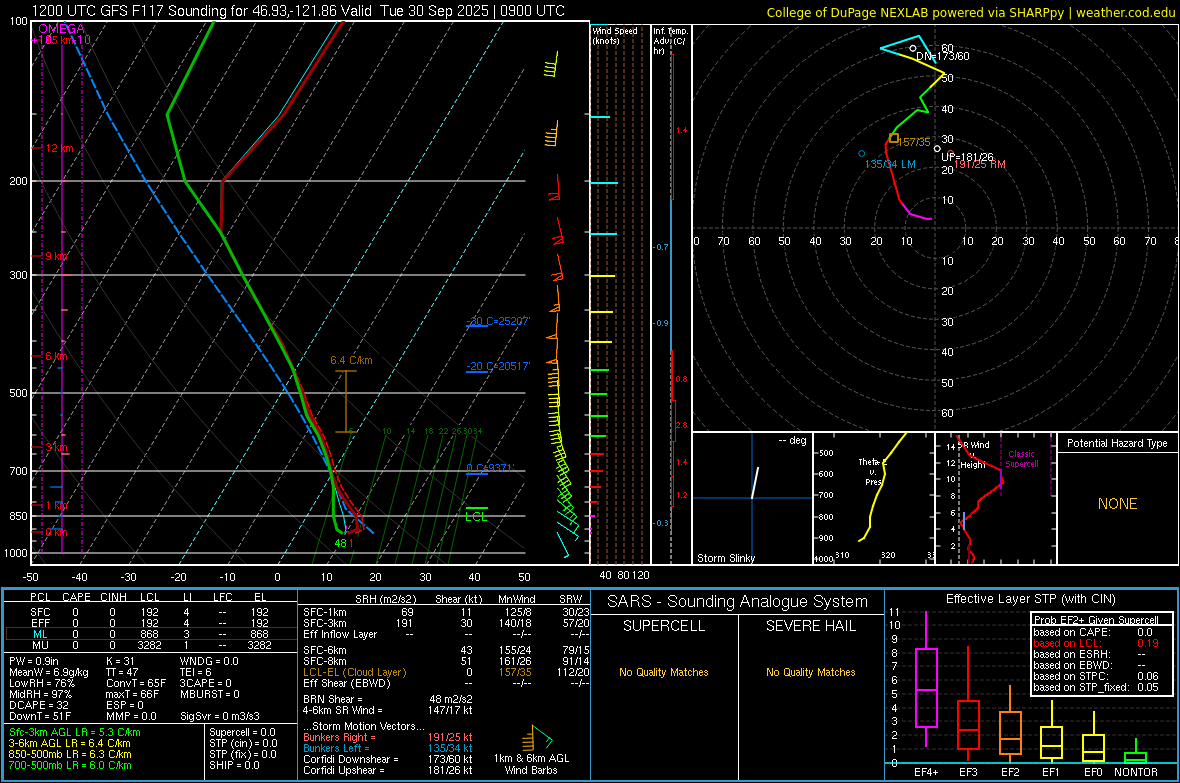This screenshot has width=1180, height=783.
Task: Click the white storm slinky line
Action: click(755, 483)
